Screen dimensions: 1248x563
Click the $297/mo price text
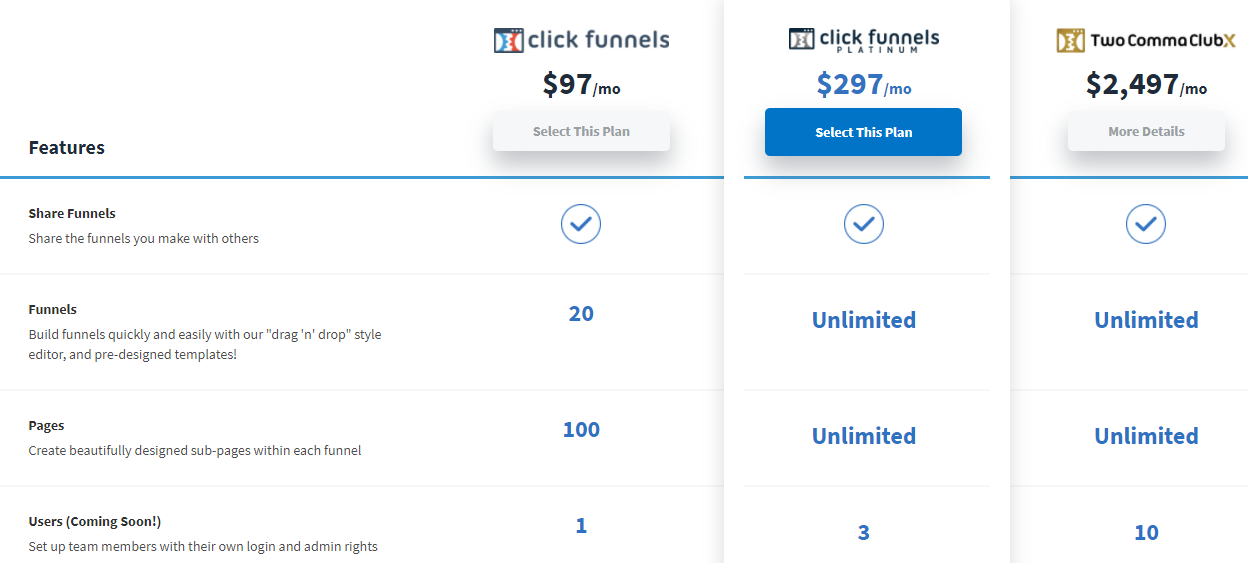863,85
